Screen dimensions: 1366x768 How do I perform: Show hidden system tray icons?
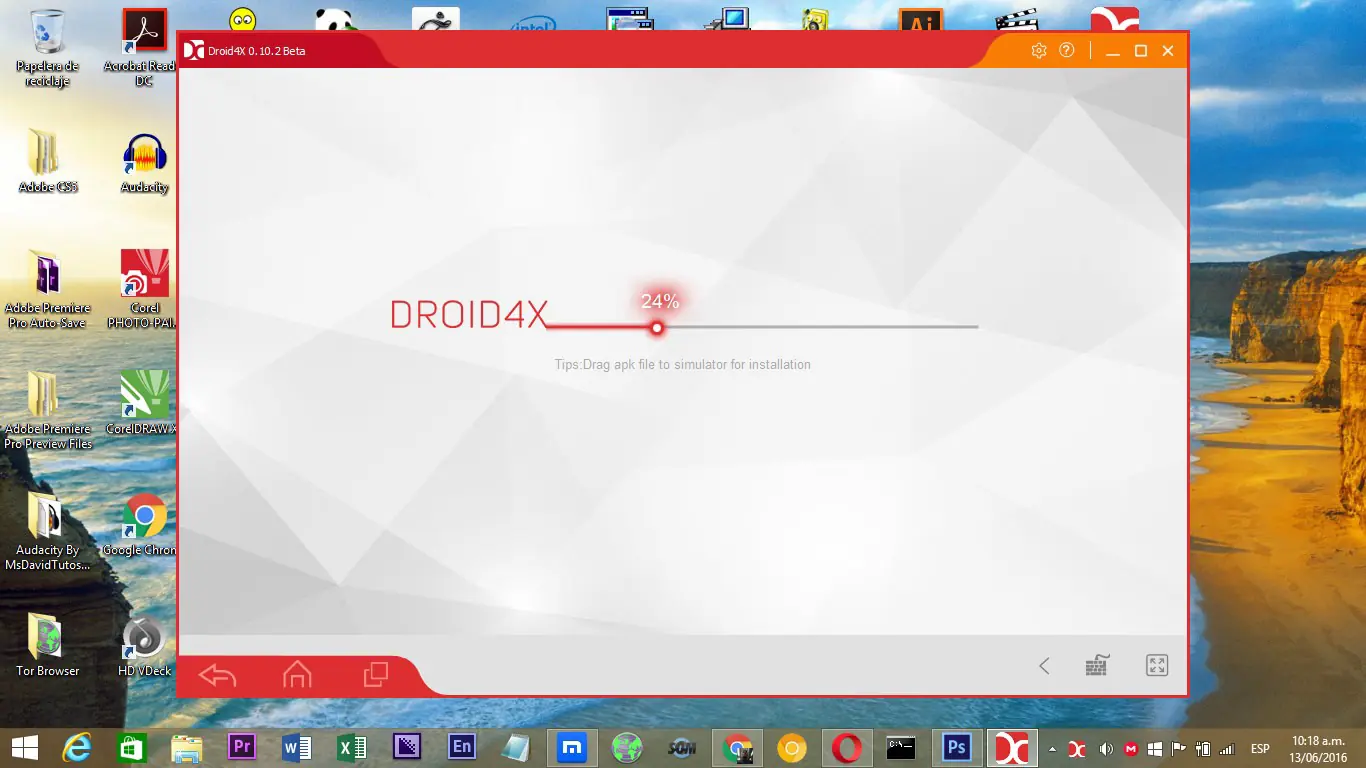coord(1052,748)
